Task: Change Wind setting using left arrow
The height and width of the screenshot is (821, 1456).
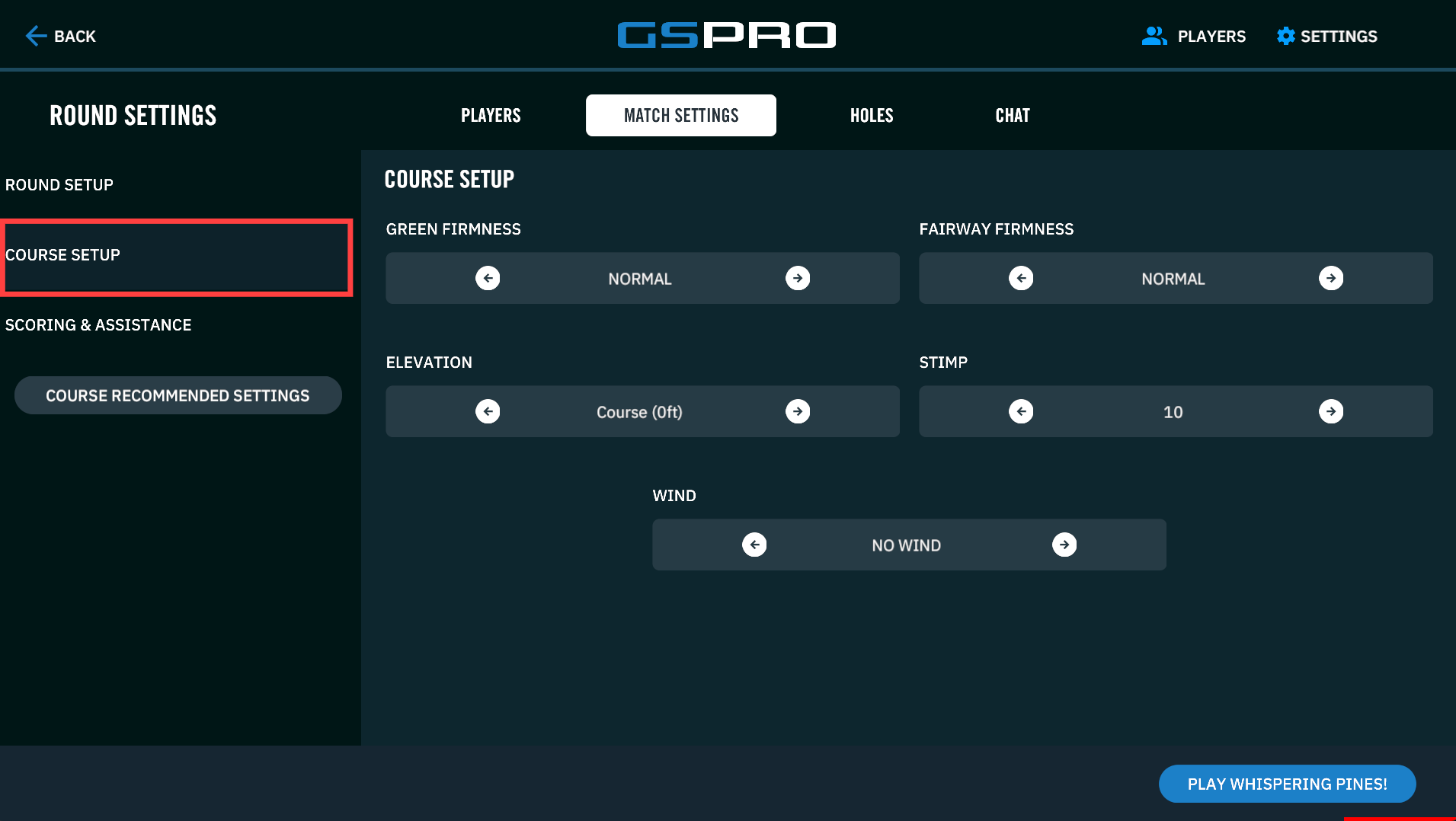Action: tap(754, 545)
